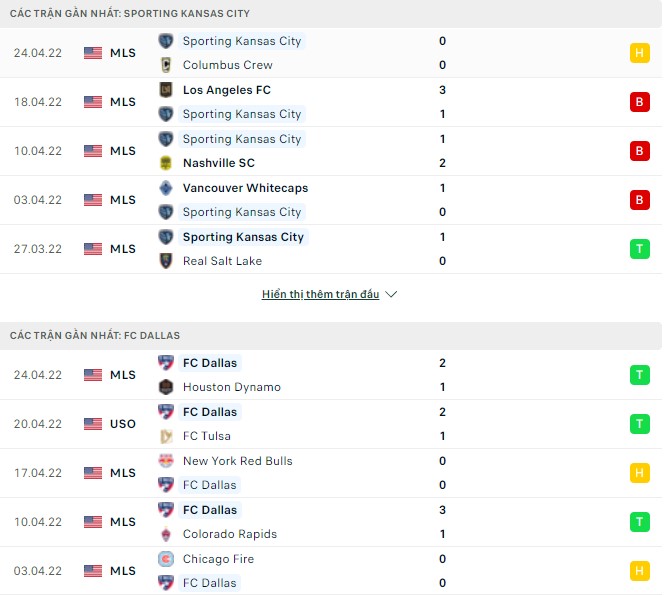This screenshot has height=595, width=667.
Task: Click green T badge for Real Salt Lake match
Action: (639, 249)
